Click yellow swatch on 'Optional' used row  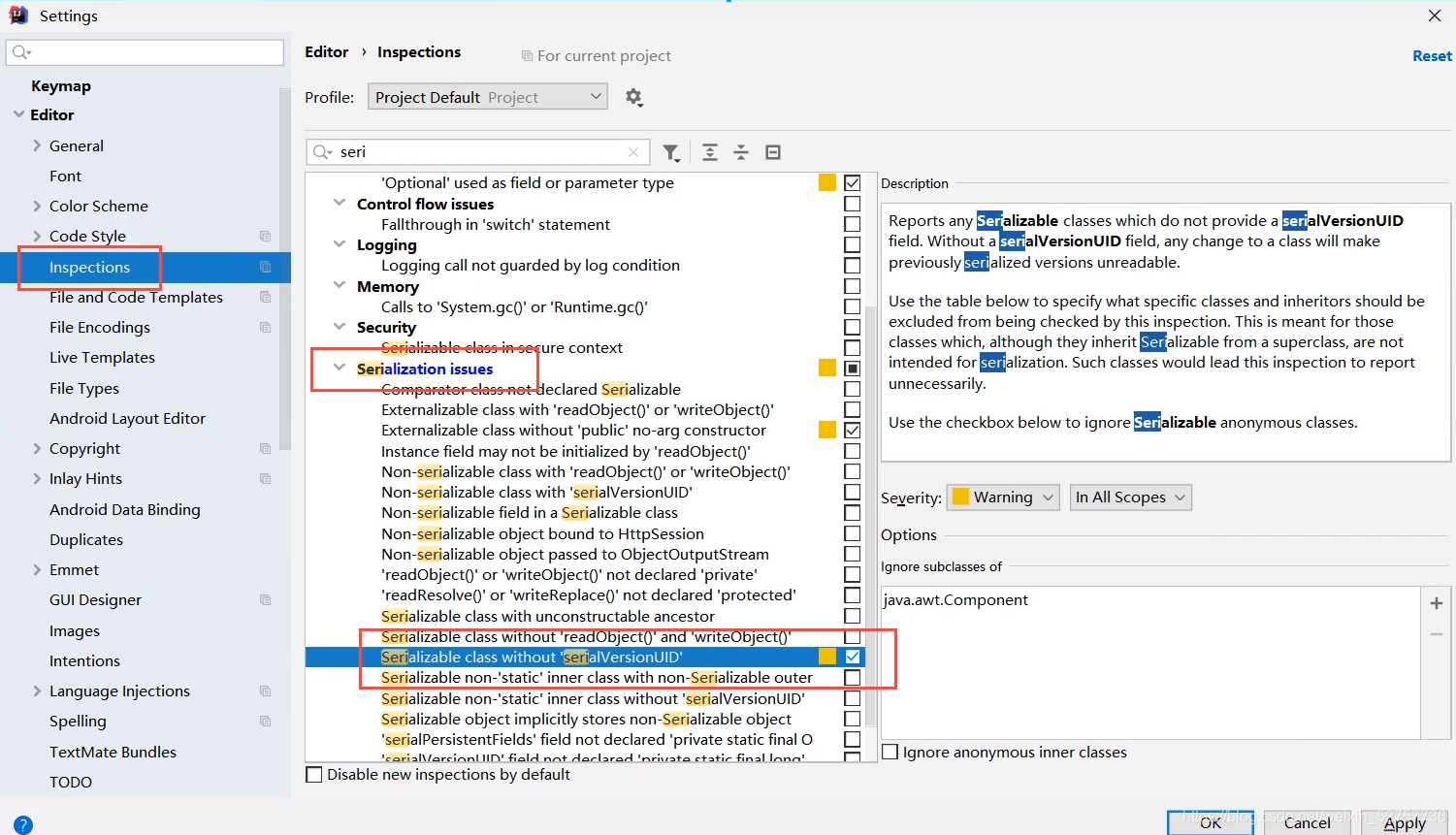pos(827,182)
